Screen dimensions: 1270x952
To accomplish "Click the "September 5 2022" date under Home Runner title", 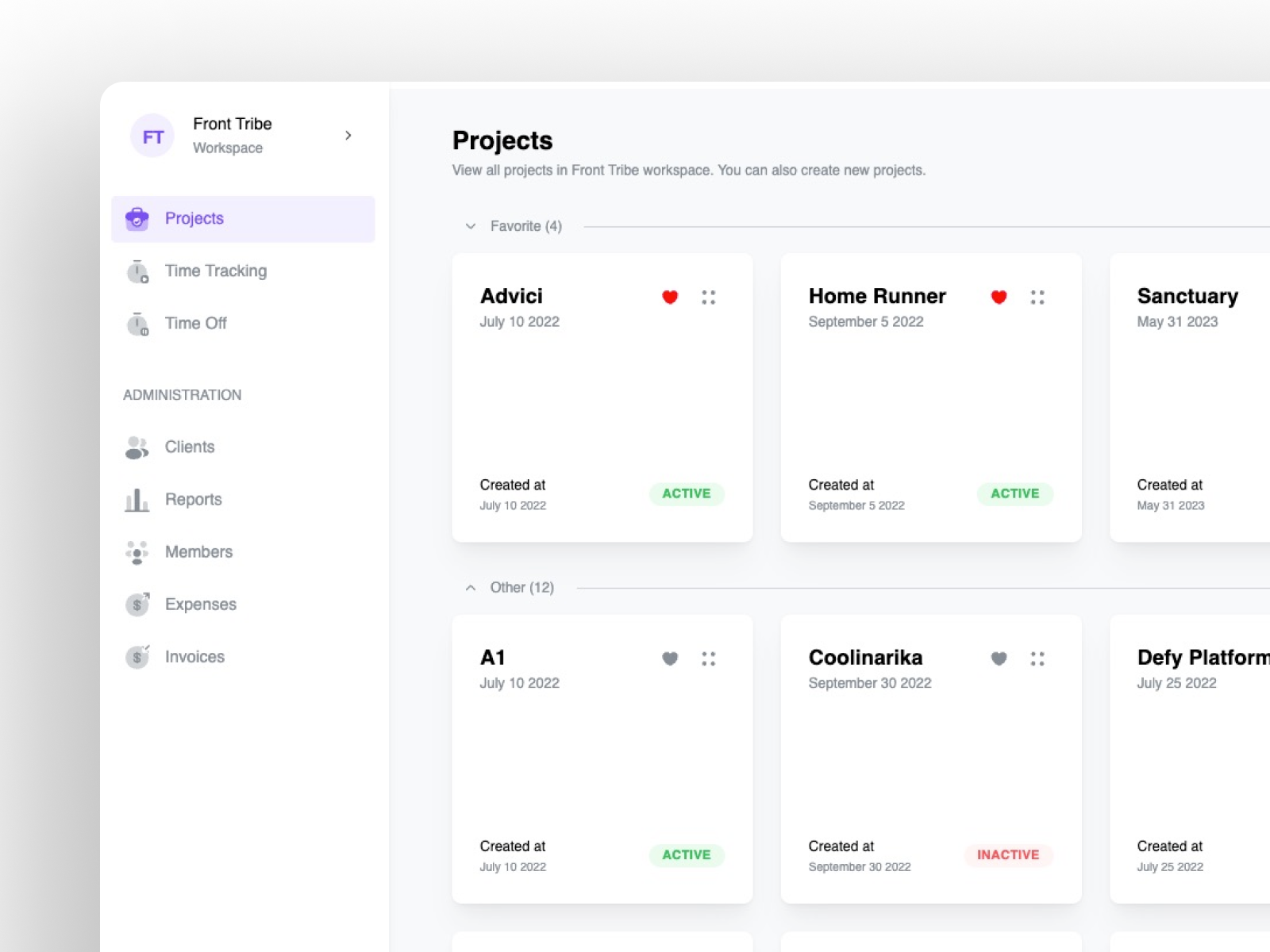I will click(866, 321).
